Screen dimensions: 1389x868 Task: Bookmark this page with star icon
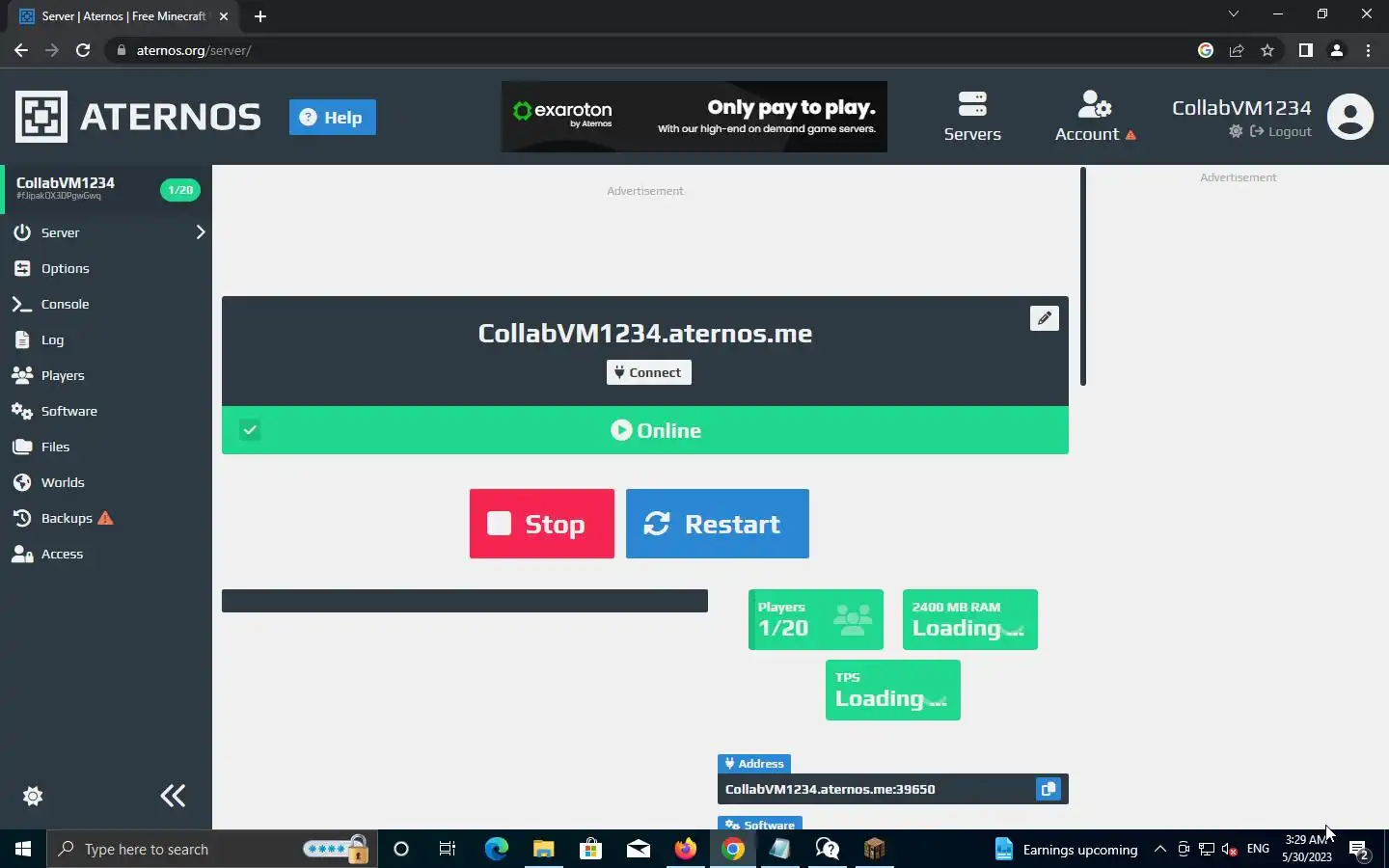click(x=1267, y=50)
